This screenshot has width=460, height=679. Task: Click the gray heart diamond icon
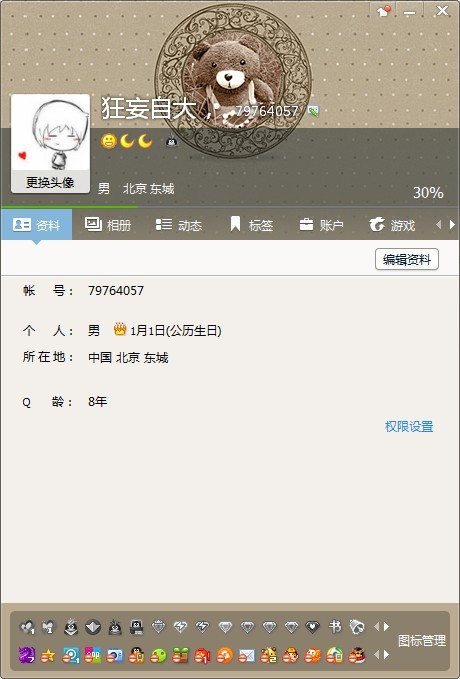[x=312, y=627]
